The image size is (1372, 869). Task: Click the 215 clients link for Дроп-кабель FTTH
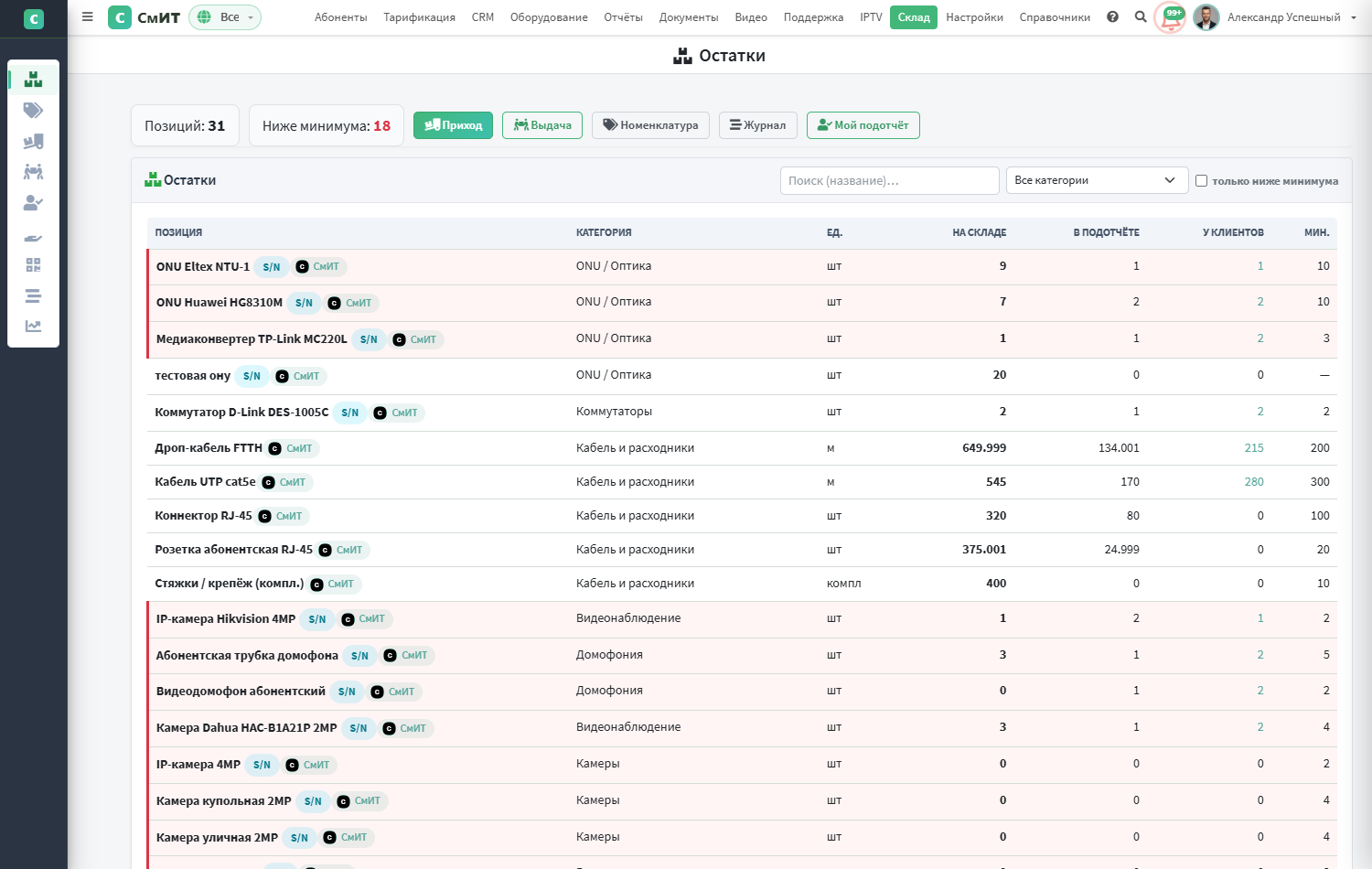pyautogui.click(x=1254, y=448)
